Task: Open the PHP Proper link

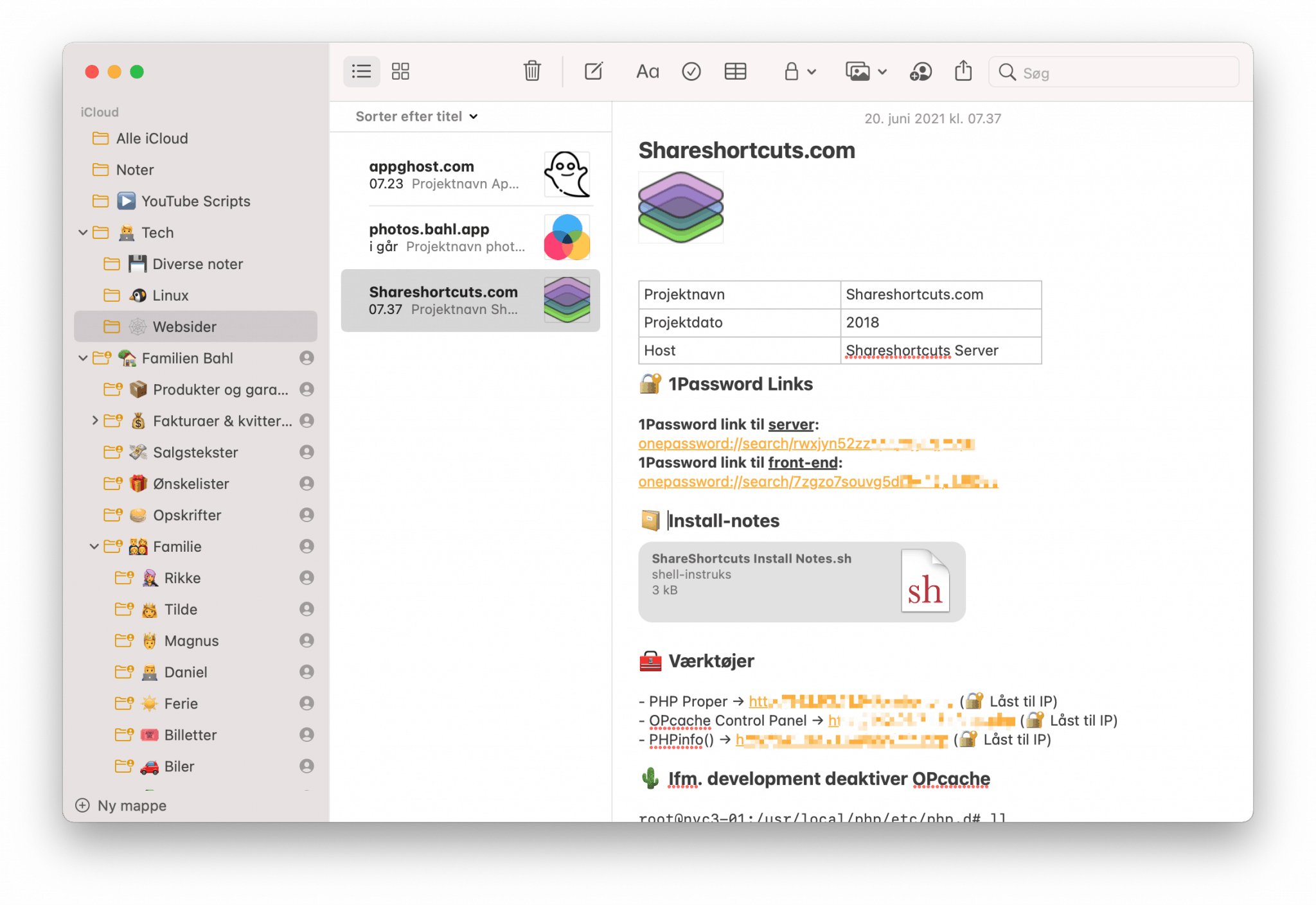Action: (x=851, y=701)
